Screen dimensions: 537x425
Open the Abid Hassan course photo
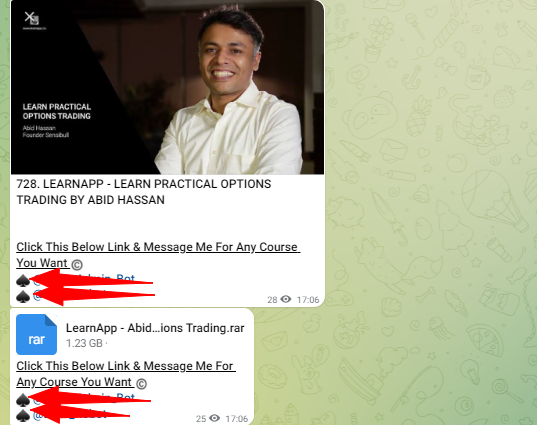click(x=167, y=87)
